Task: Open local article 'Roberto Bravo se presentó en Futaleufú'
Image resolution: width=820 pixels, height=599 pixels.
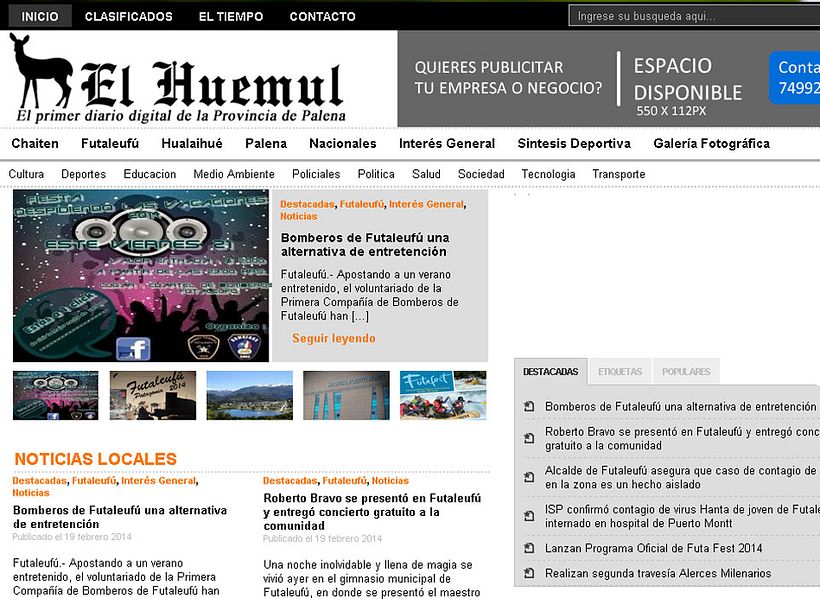Action: coord(372,512)
